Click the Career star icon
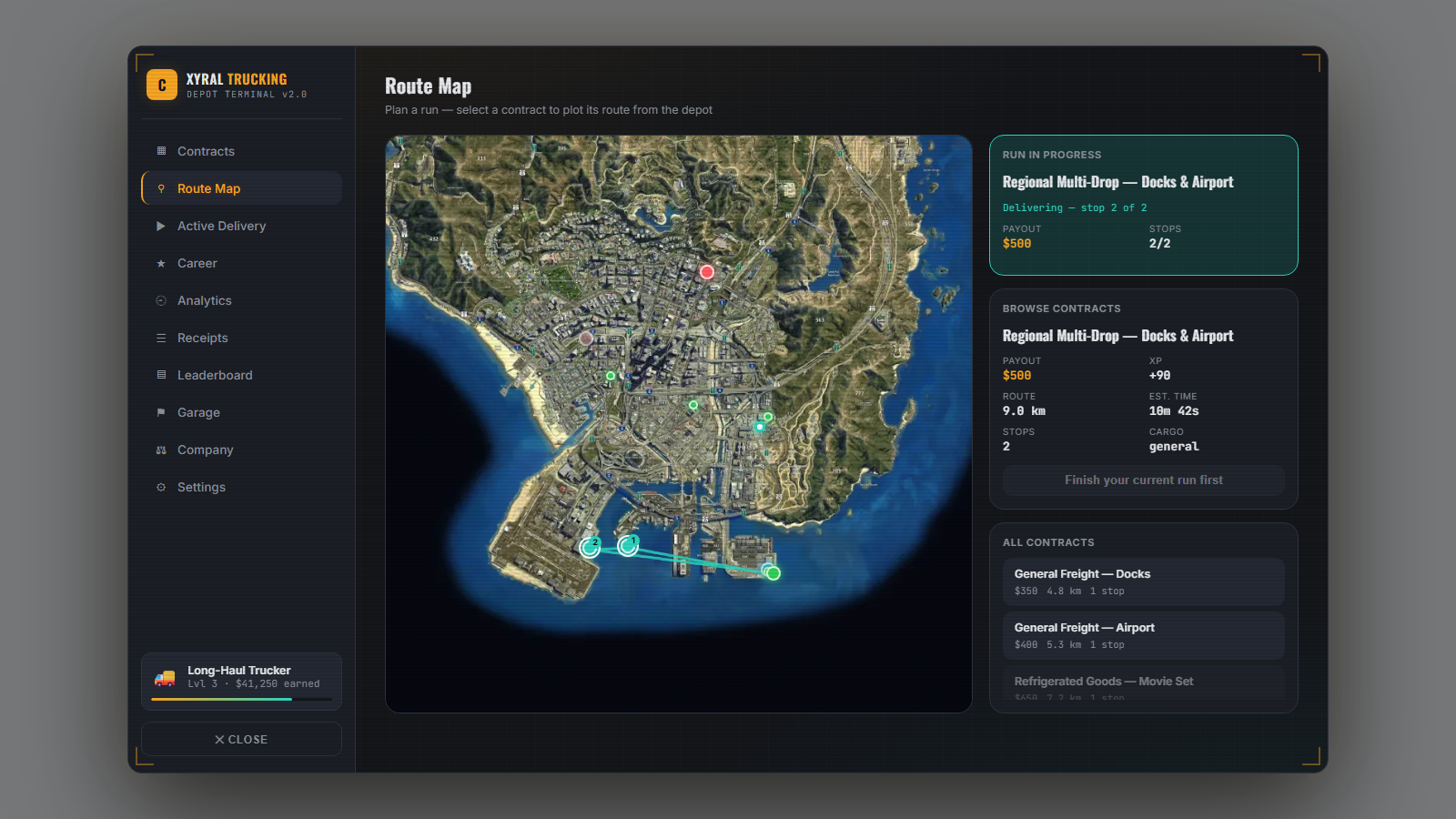The height and width of the screenshot is (819, 1456). tap(161, 263)
